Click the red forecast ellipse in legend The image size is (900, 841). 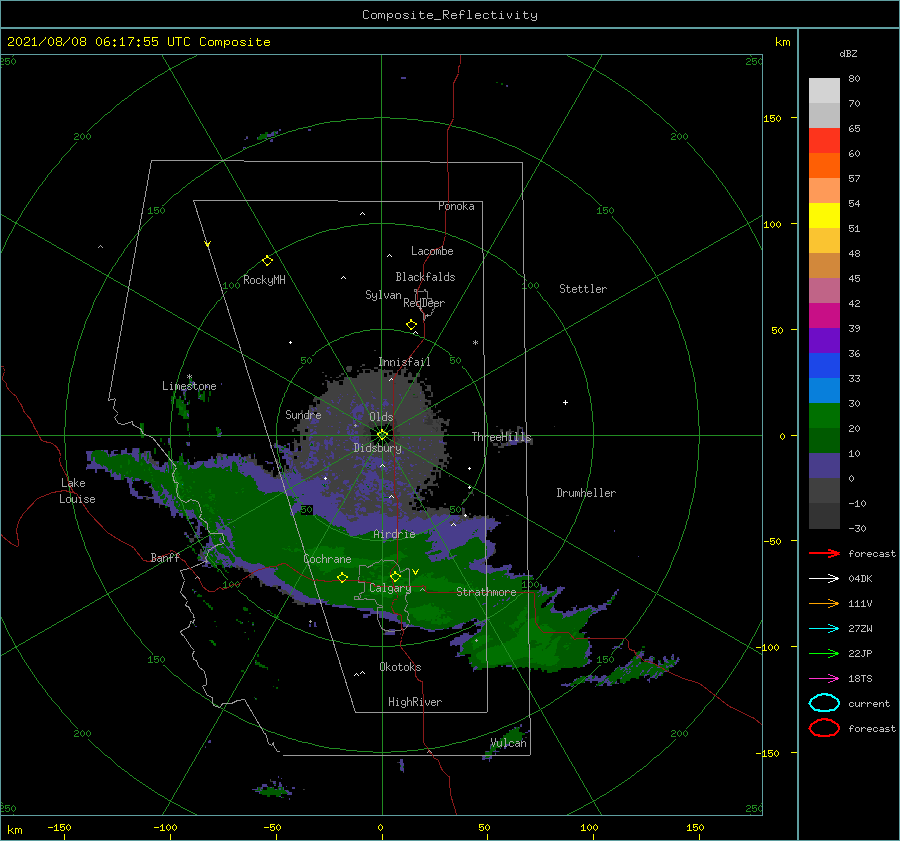coord(824,728)
